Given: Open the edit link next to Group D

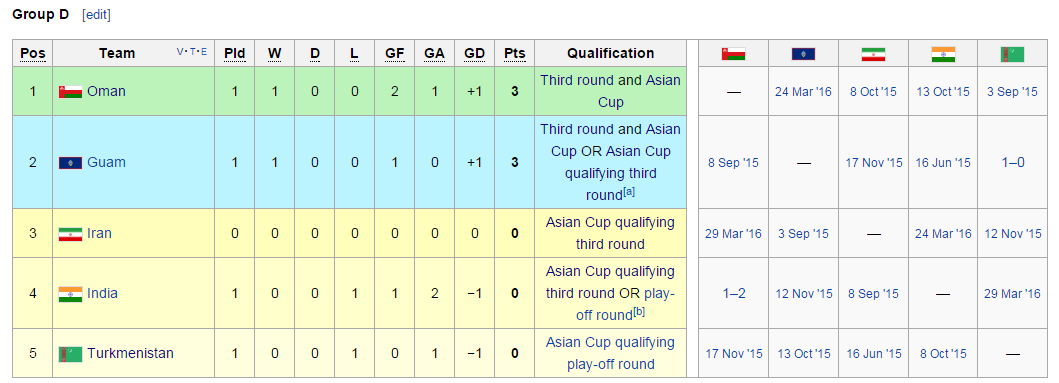Looking at the screenshot, I should pos(96,14).
